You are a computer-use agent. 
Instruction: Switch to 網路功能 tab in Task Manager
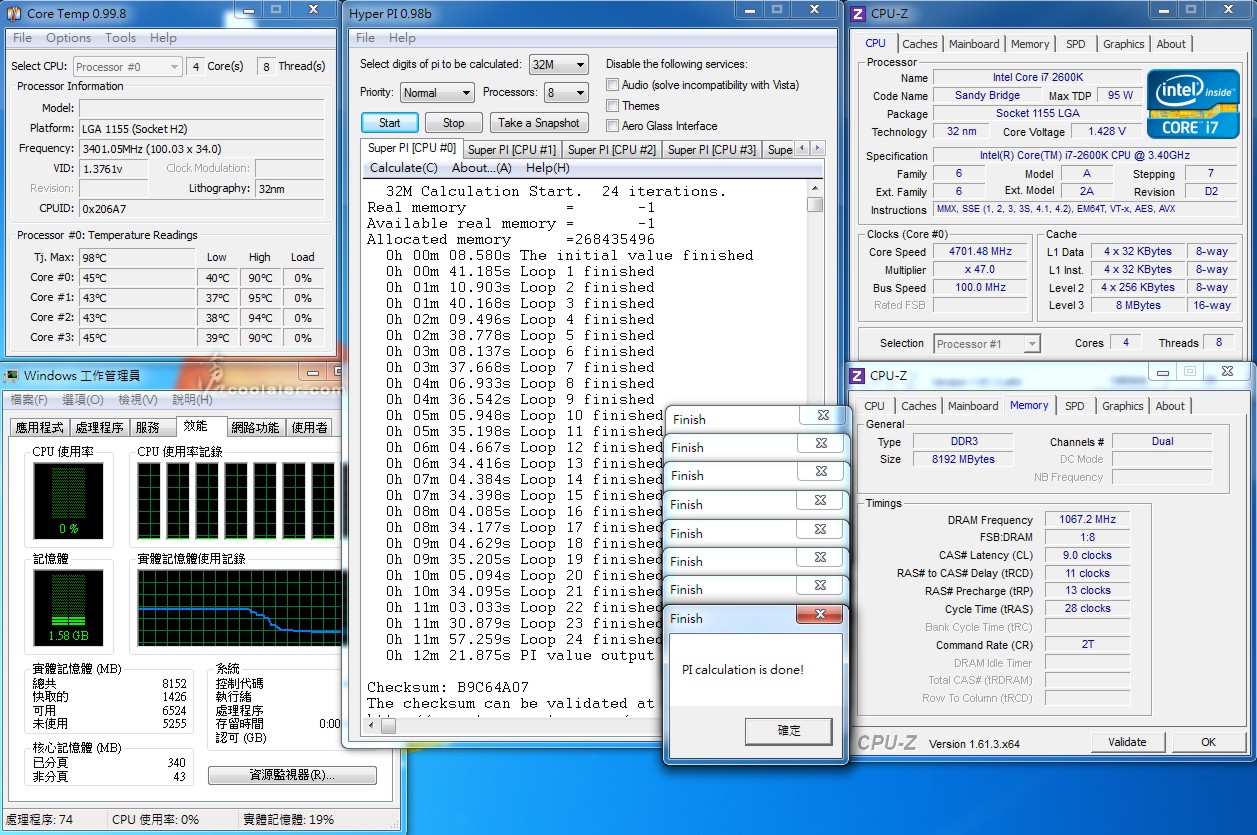256,428
